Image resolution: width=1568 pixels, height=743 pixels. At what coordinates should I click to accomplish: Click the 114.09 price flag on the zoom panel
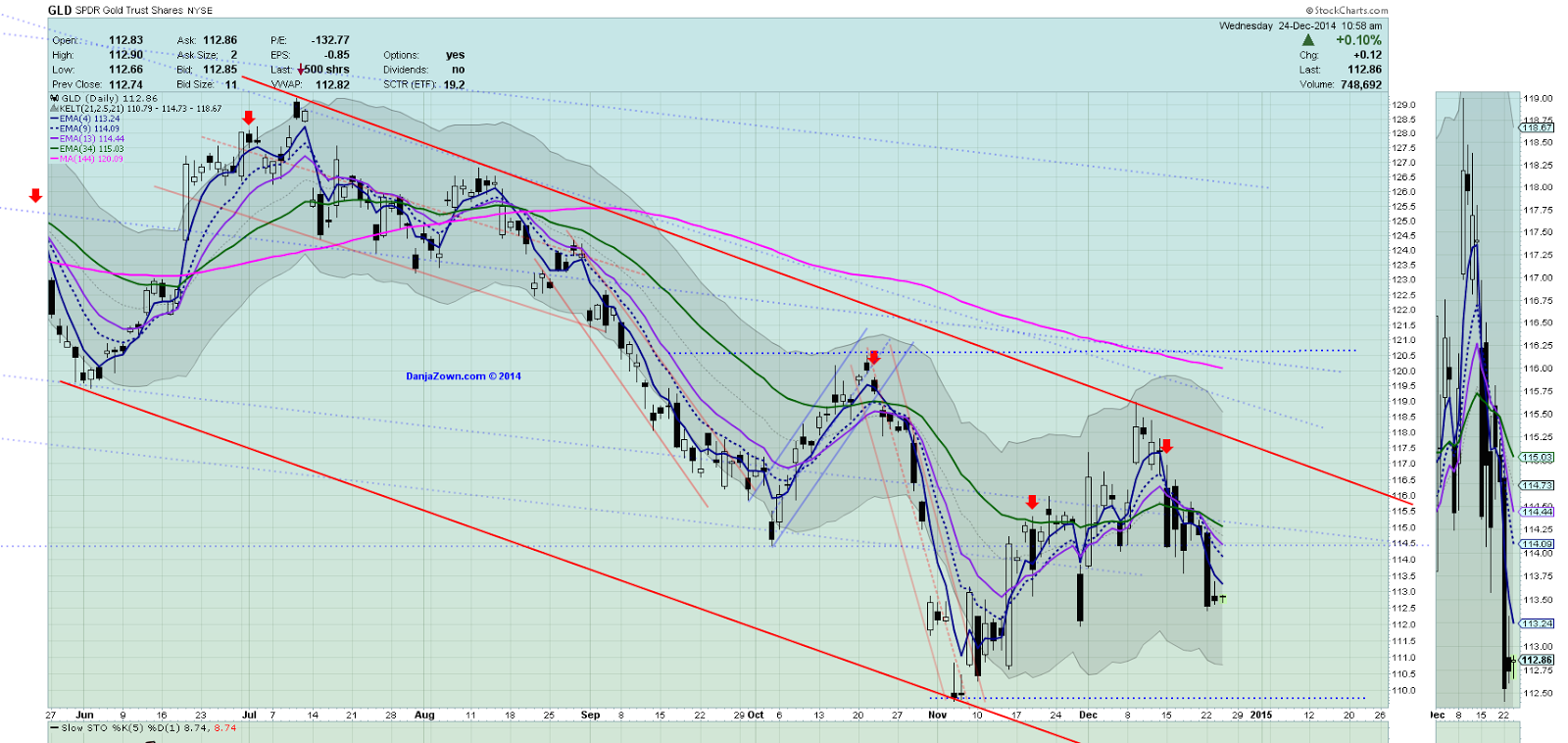[1537, 544]
